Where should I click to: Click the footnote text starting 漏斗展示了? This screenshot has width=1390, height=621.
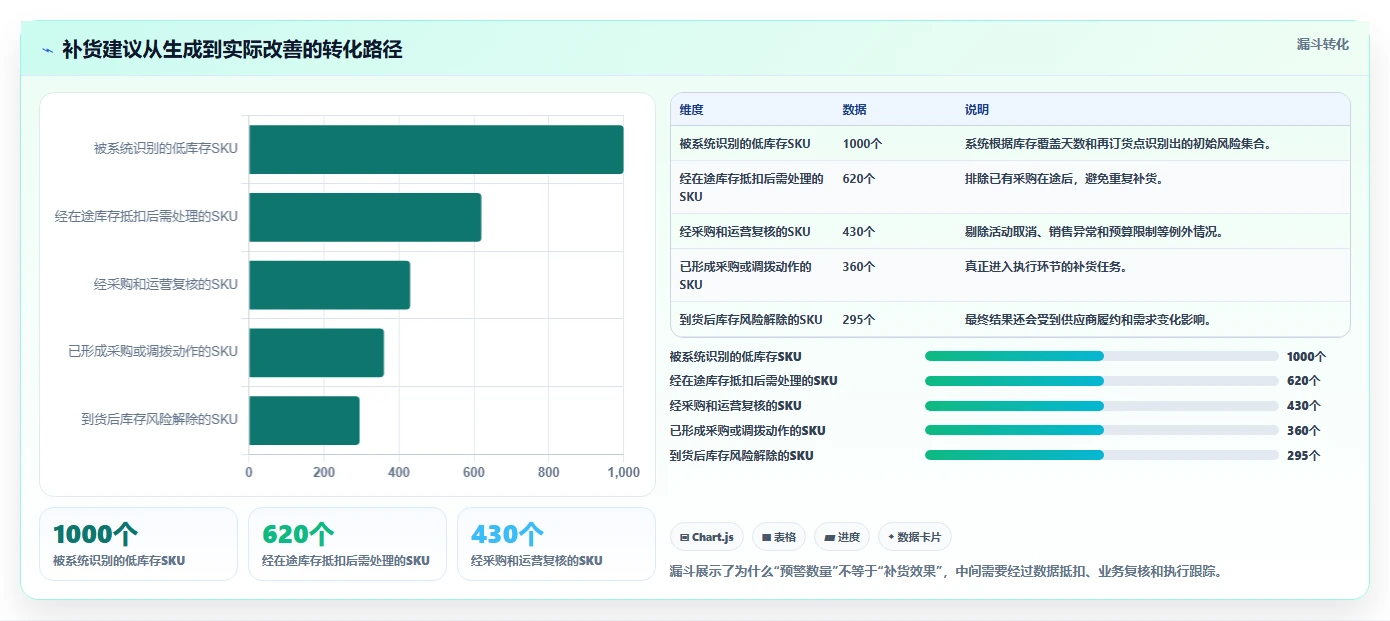(x=945, y=572)
